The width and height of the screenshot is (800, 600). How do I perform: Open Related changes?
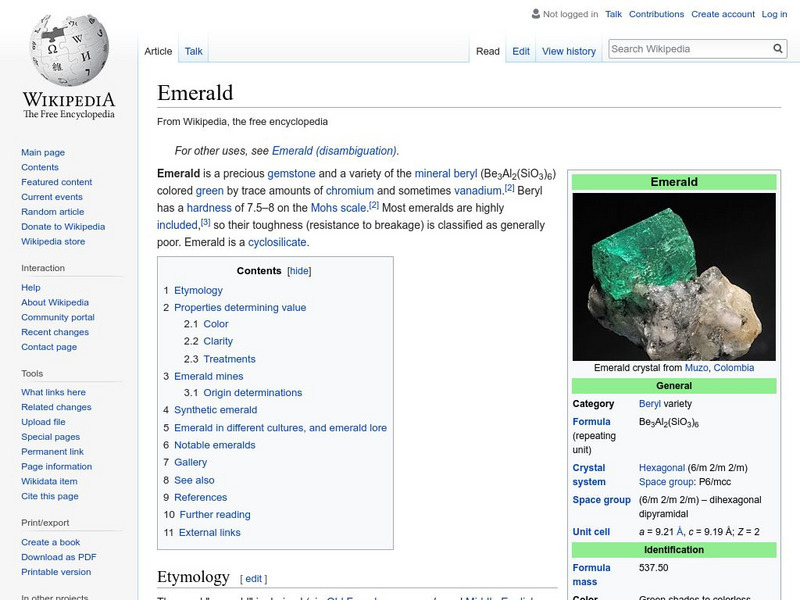56,407
